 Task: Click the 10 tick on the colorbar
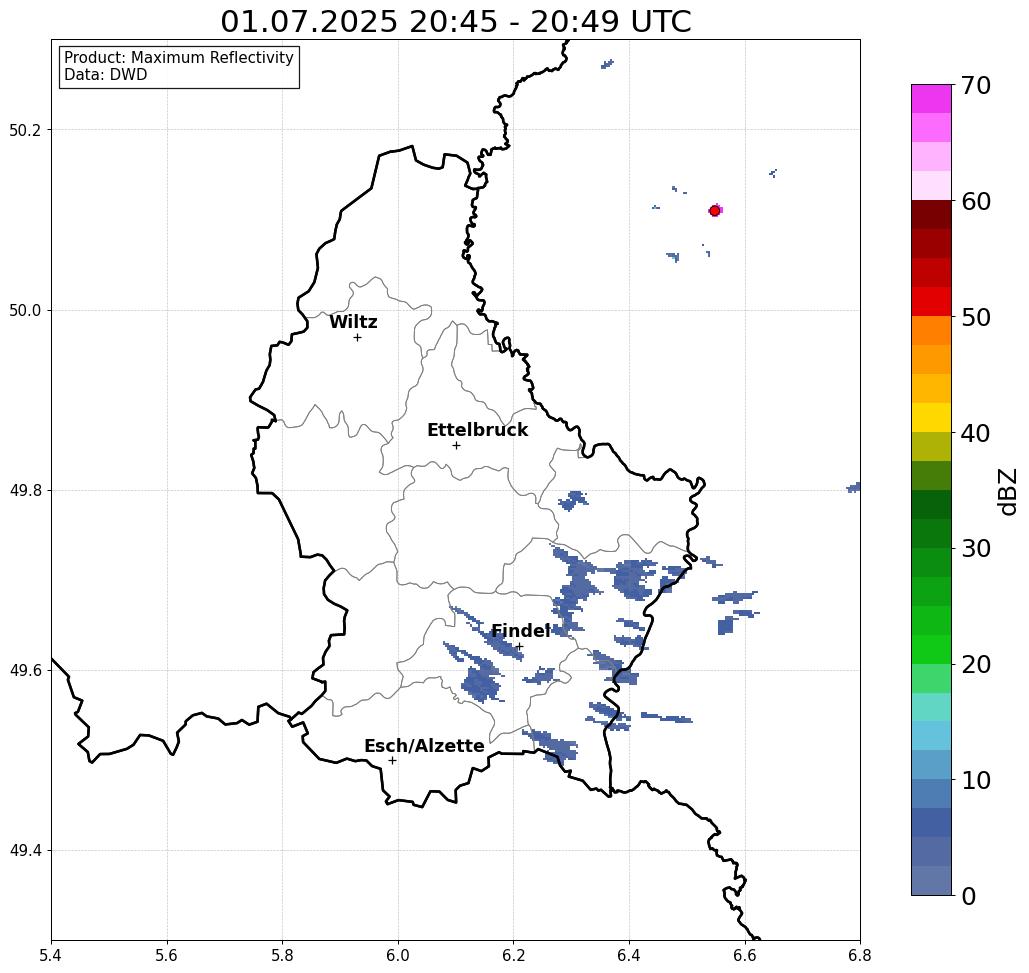click(975, 780)
